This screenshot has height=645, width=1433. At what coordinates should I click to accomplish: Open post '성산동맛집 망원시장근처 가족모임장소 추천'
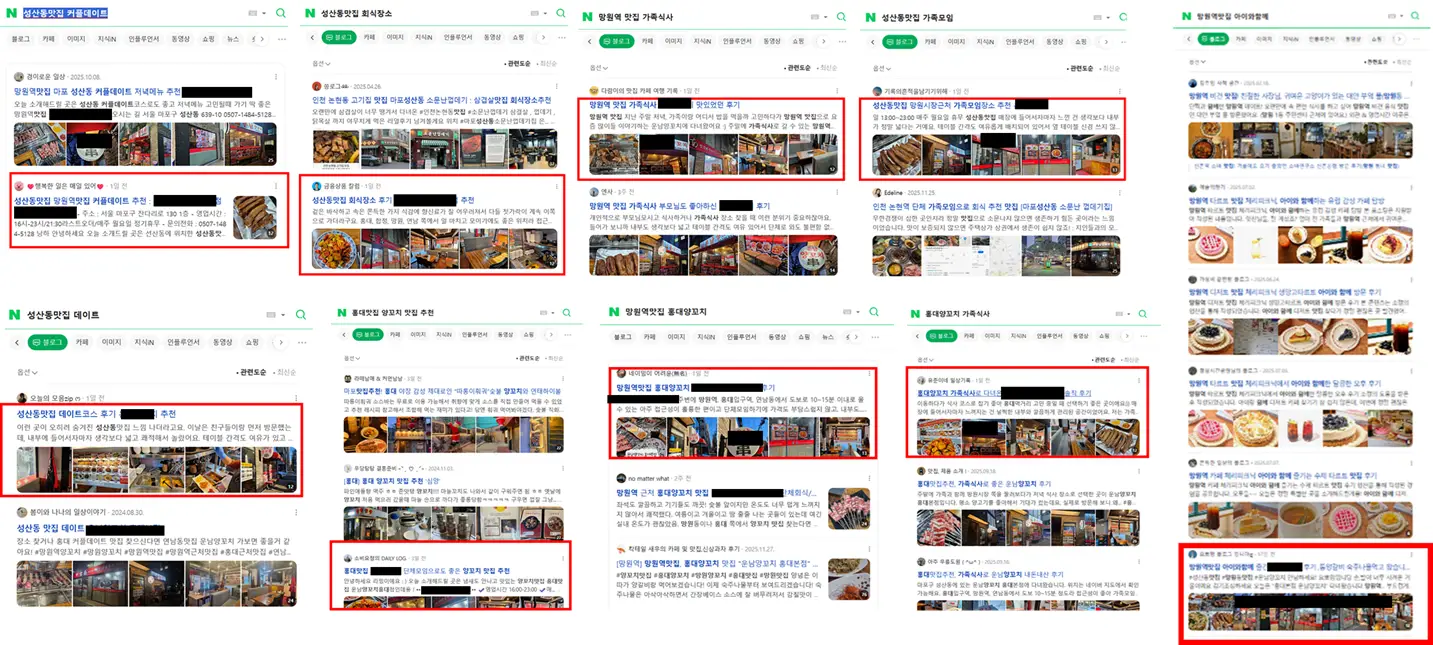click(941, 104)
